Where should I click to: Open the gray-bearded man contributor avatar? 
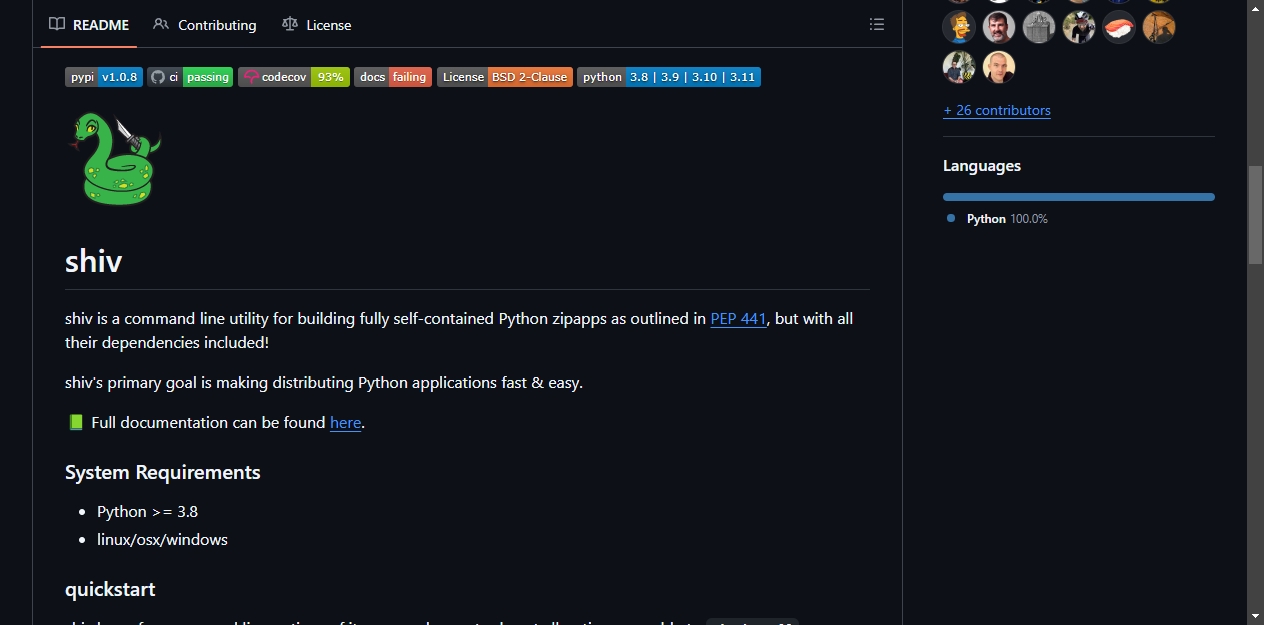pyautogui.click(x=999, y=27)
